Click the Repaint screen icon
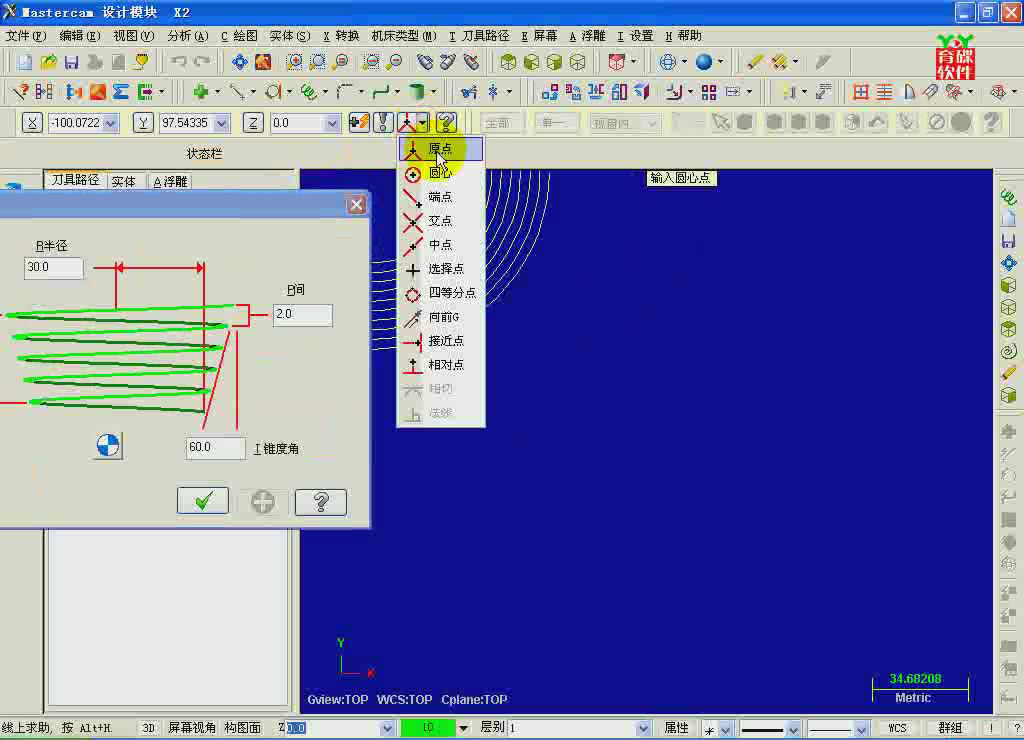This screenshot has height=740, width=1024. coord(263,62)
